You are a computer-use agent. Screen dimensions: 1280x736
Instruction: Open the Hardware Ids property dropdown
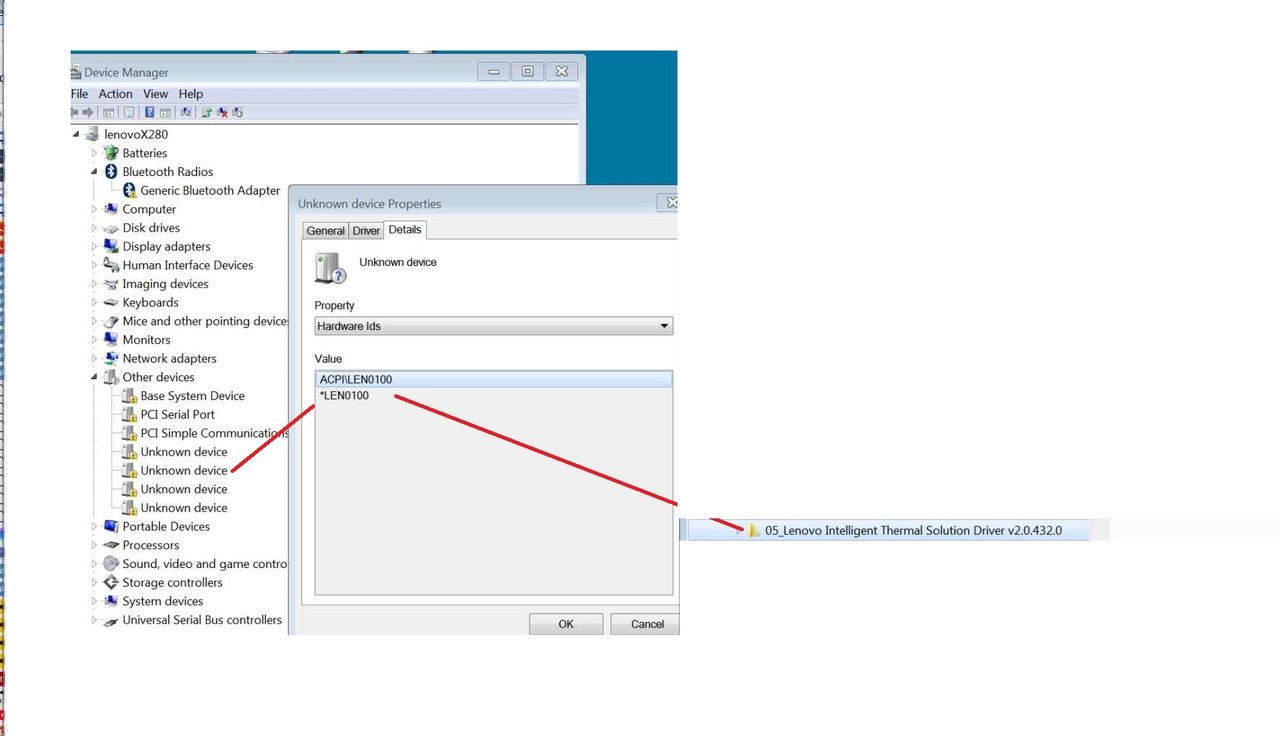click(x=493, y=326)
